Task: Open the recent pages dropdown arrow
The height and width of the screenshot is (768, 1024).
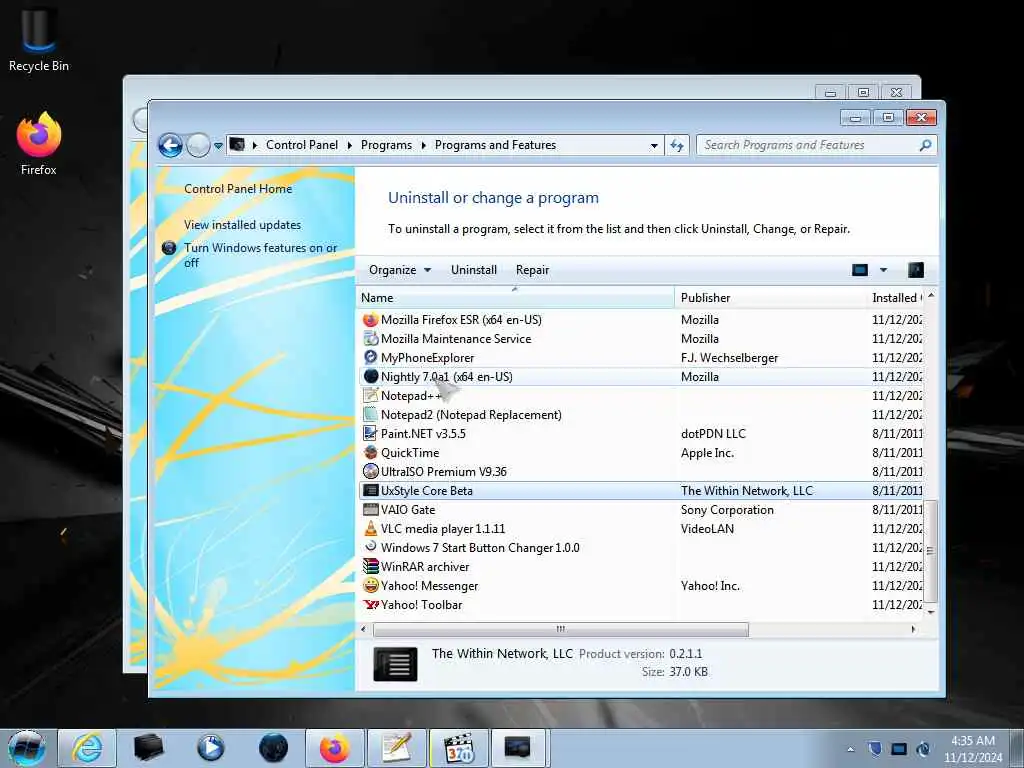Action: pyautogui.click(x=218, y=146)
